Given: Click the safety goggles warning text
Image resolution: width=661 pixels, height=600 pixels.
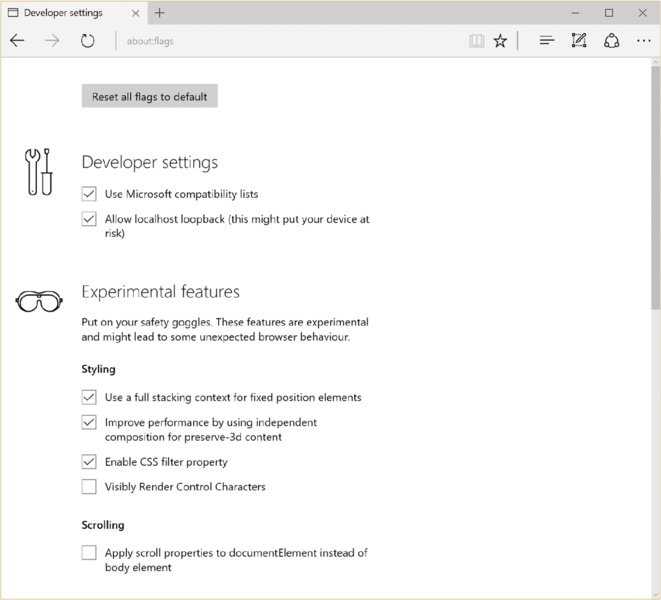Looking at the screenshot, I should point(225,329).
